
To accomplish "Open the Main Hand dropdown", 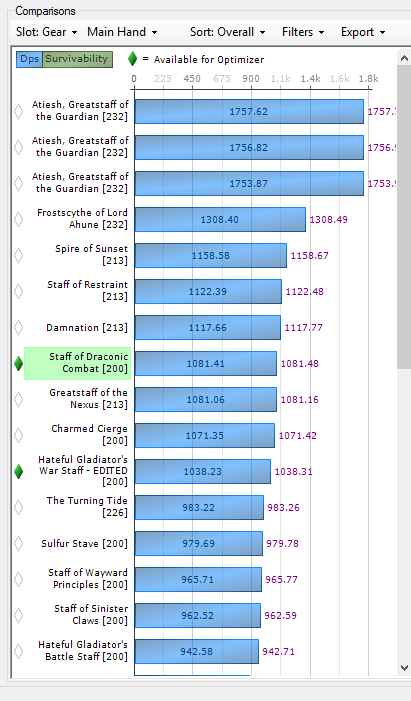I will [122, 32].
